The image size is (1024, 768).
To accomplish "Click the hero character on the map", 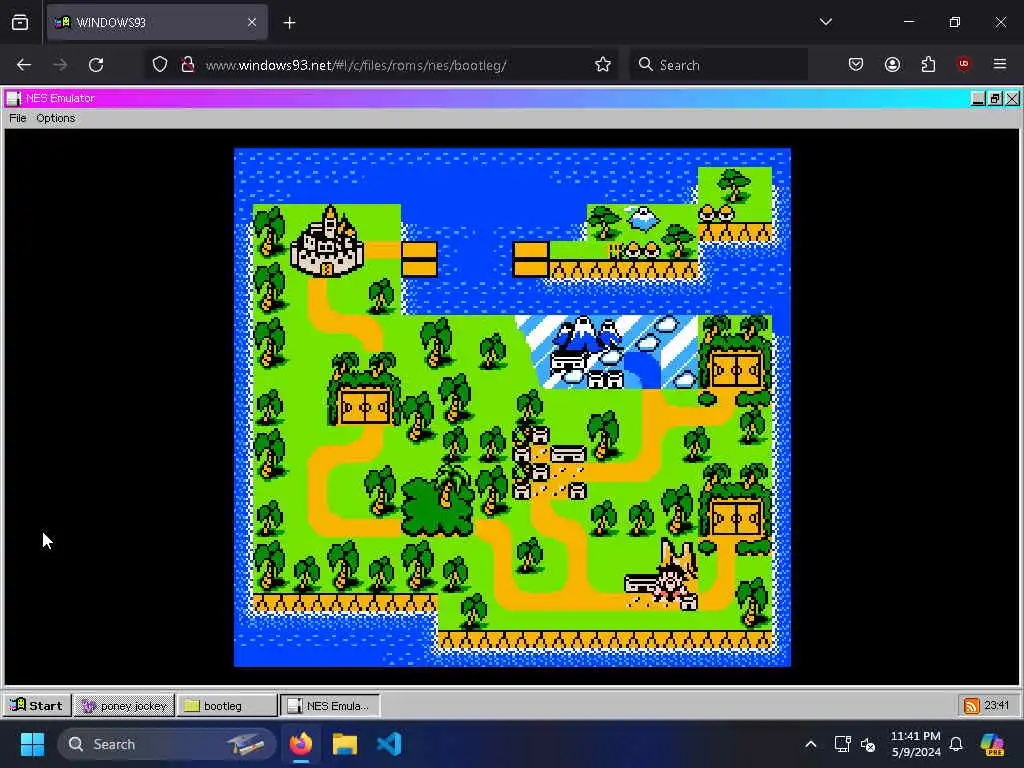I will click(669, 583).
